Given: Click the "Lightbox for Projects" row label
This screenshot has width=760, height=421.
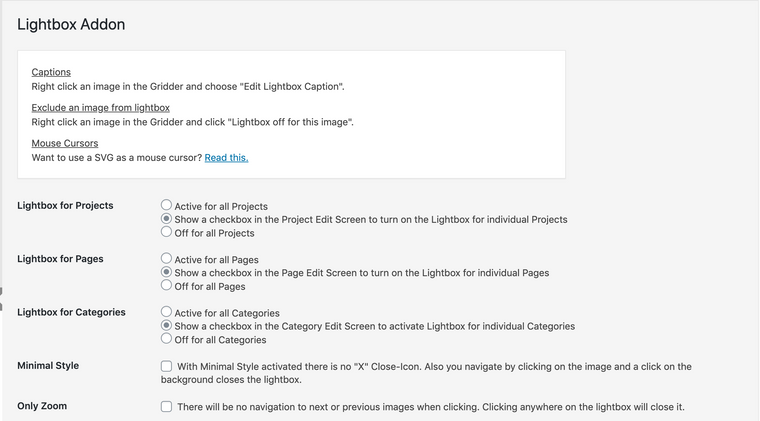Looking at the screenshot, I should coord(65,205).
